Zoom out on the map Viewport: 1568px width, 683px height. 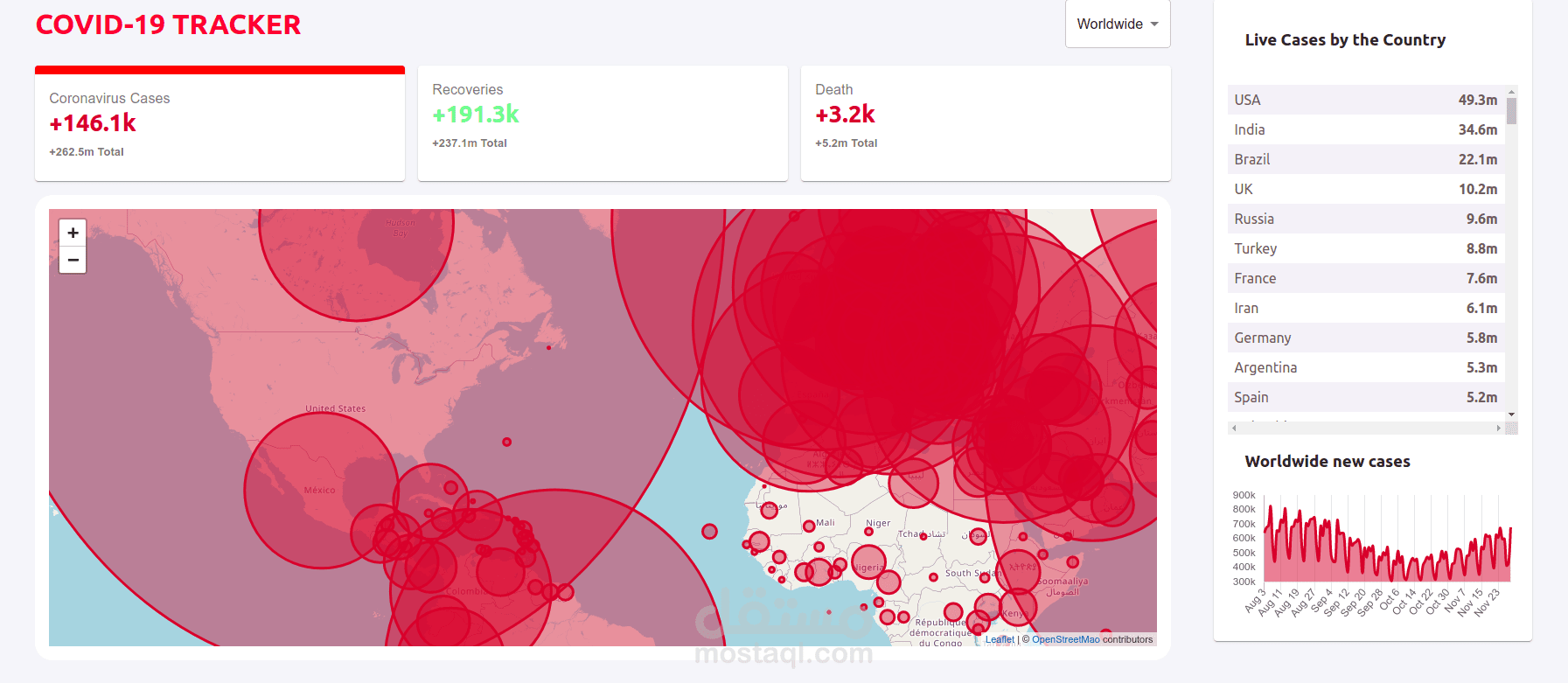click(x=73, y=260)
